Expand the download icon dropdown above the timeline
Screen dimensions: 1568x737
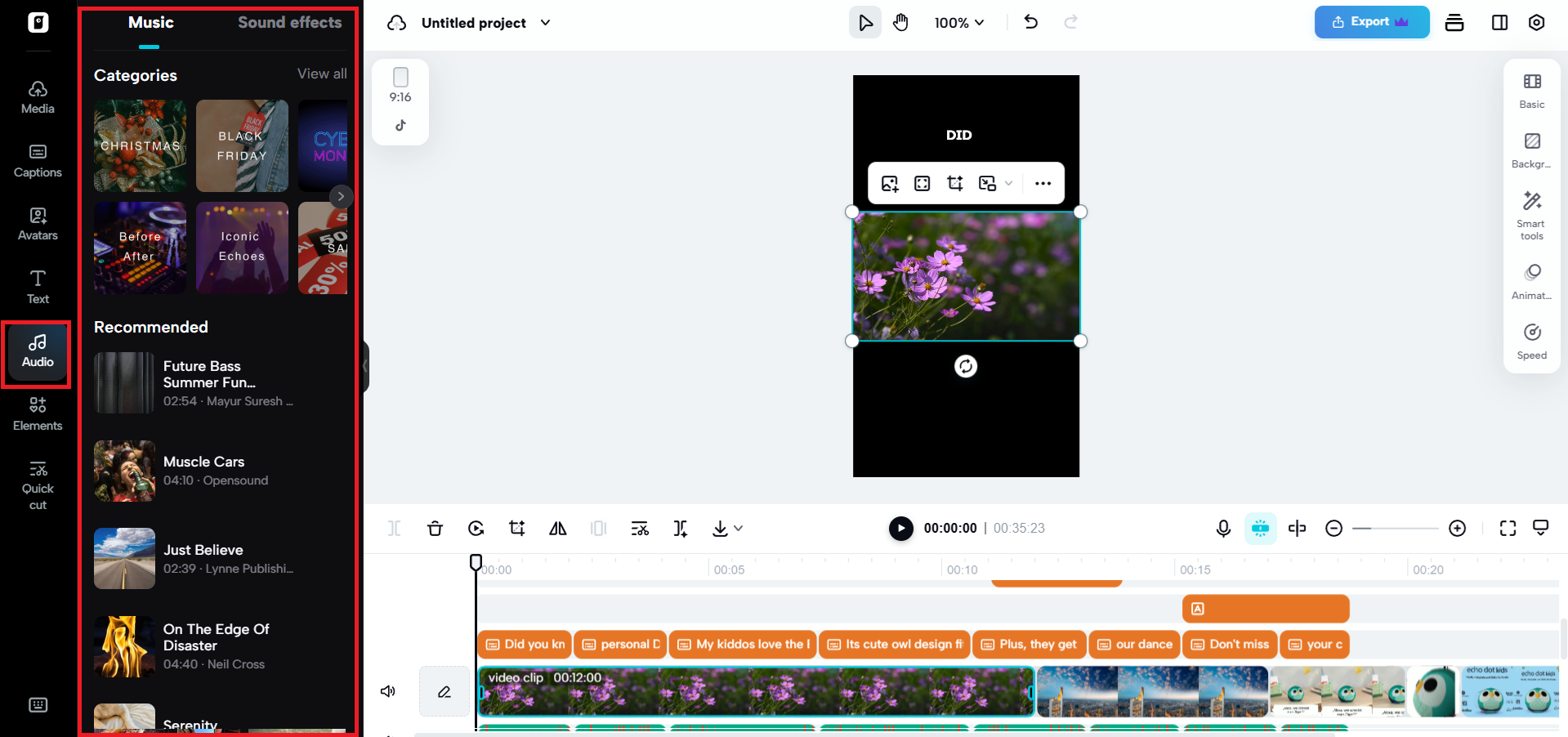[x=739, y=528]
